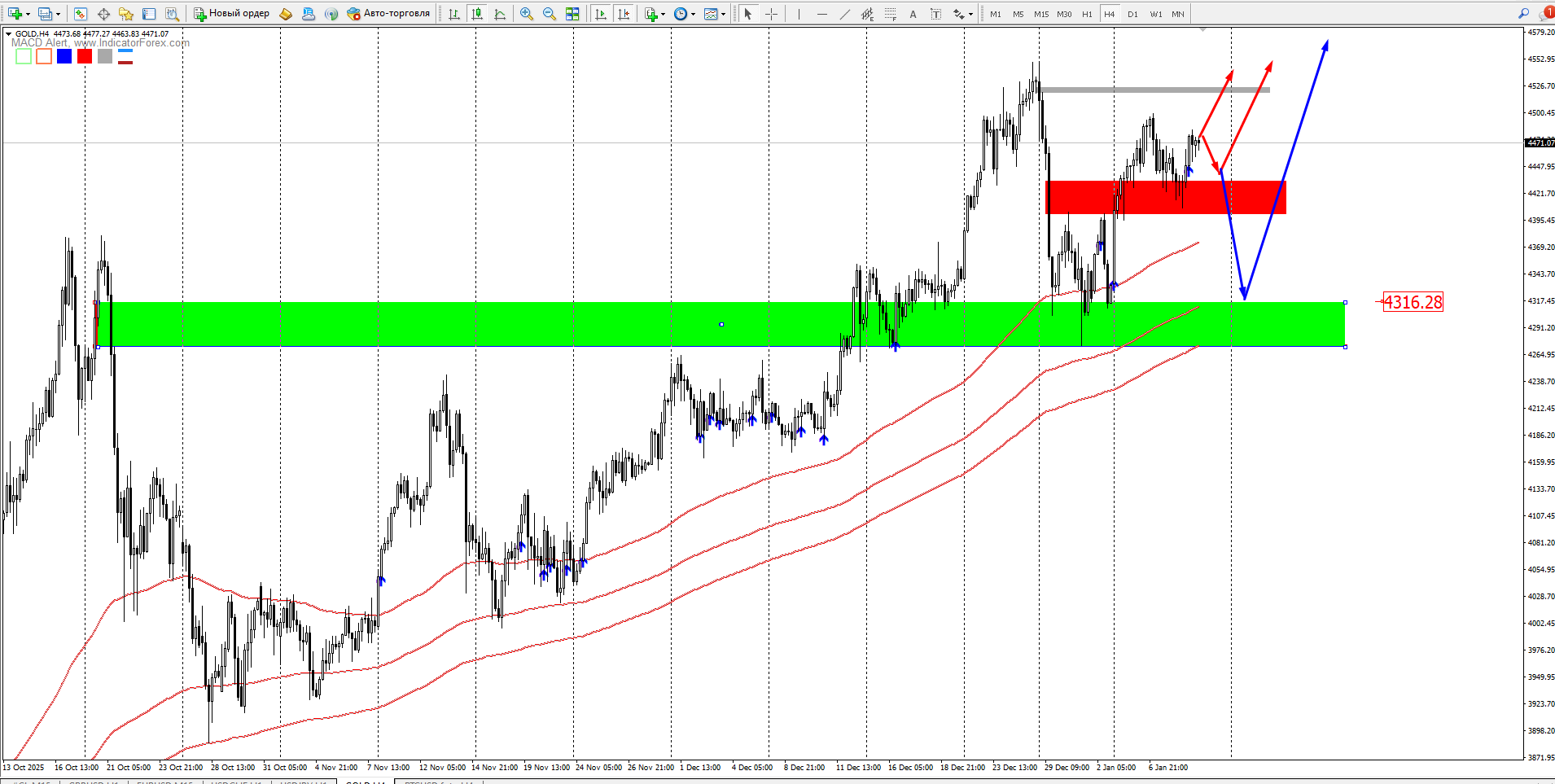Switch chart to line chart mode
This screenshot has height=784, width=1555.
click(x=500, y=14)
